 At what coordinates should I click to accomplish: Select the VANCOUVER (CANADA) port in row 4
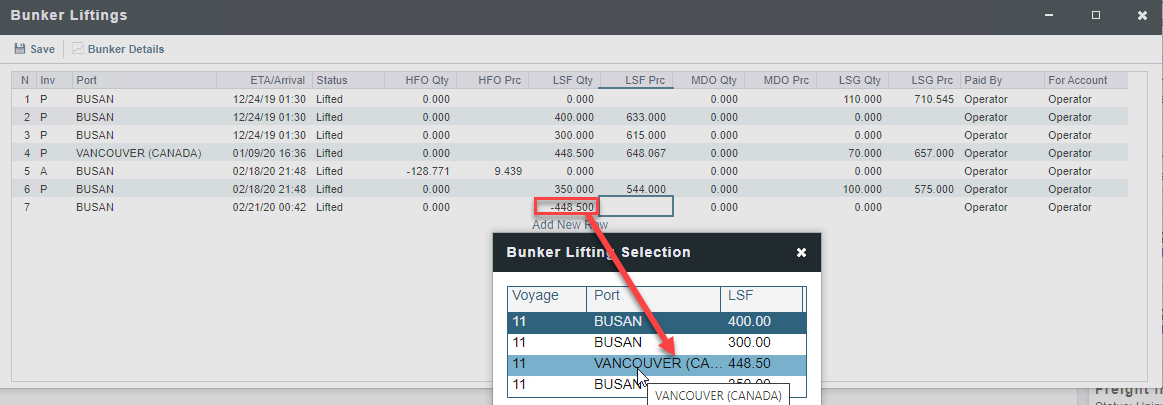(x=138, y=153)
